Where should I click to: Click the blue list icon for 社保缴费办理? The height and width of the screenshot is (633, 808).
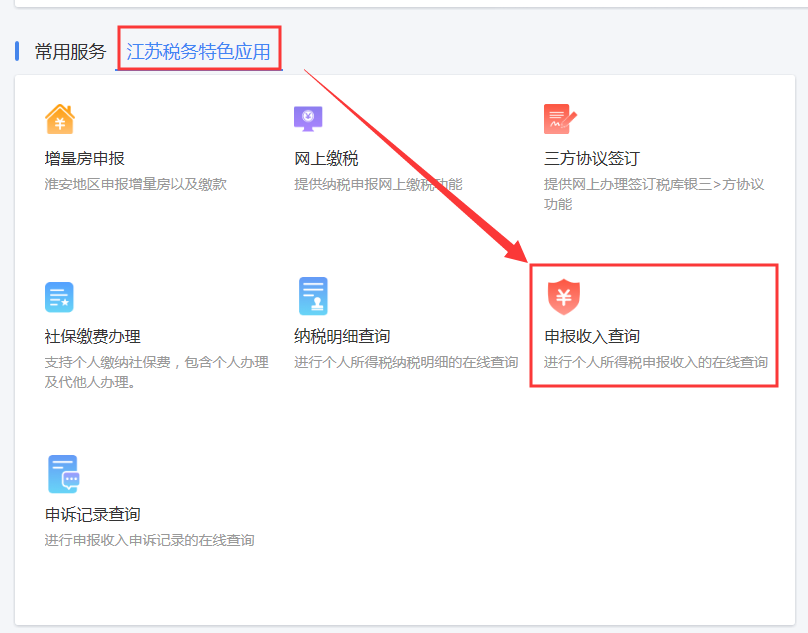point(59,297)
